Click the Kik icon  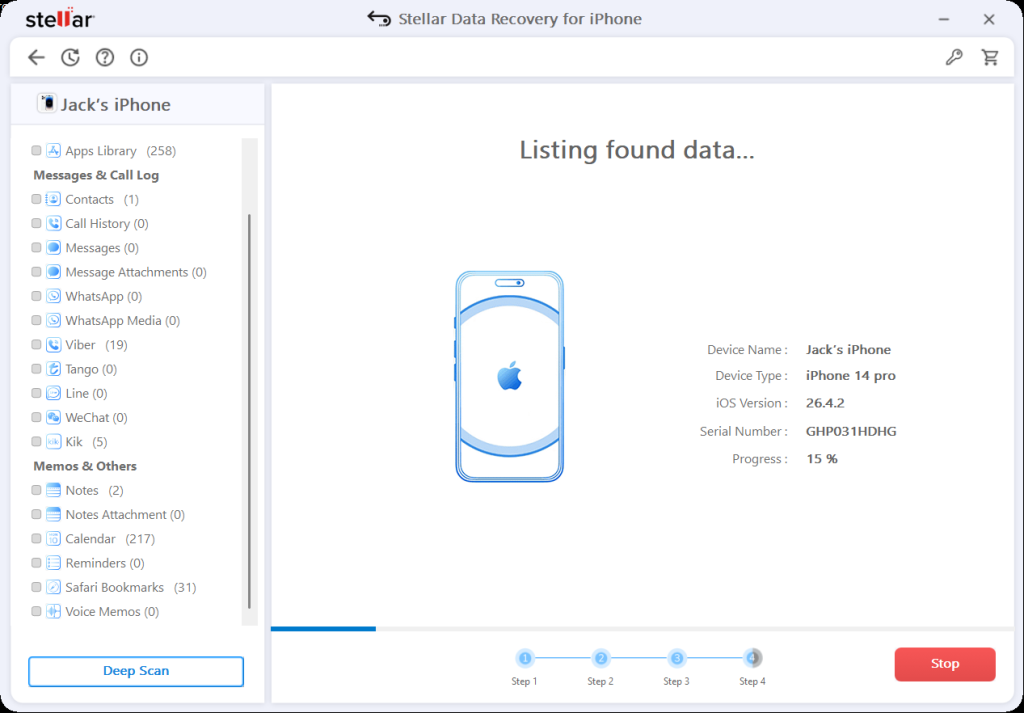54,441
